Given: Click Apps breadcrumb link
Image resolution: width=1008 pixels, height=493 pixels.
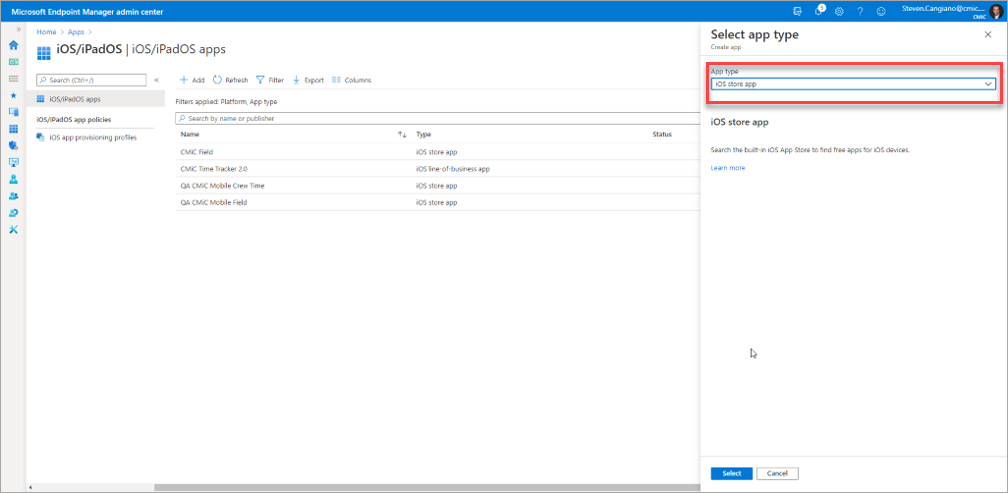Looking at the screenshot, I should 76,31.
